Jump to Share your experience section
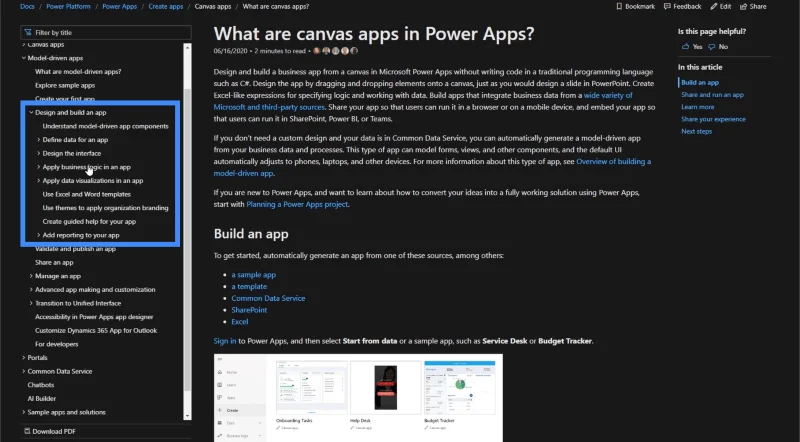 [713, 119]
